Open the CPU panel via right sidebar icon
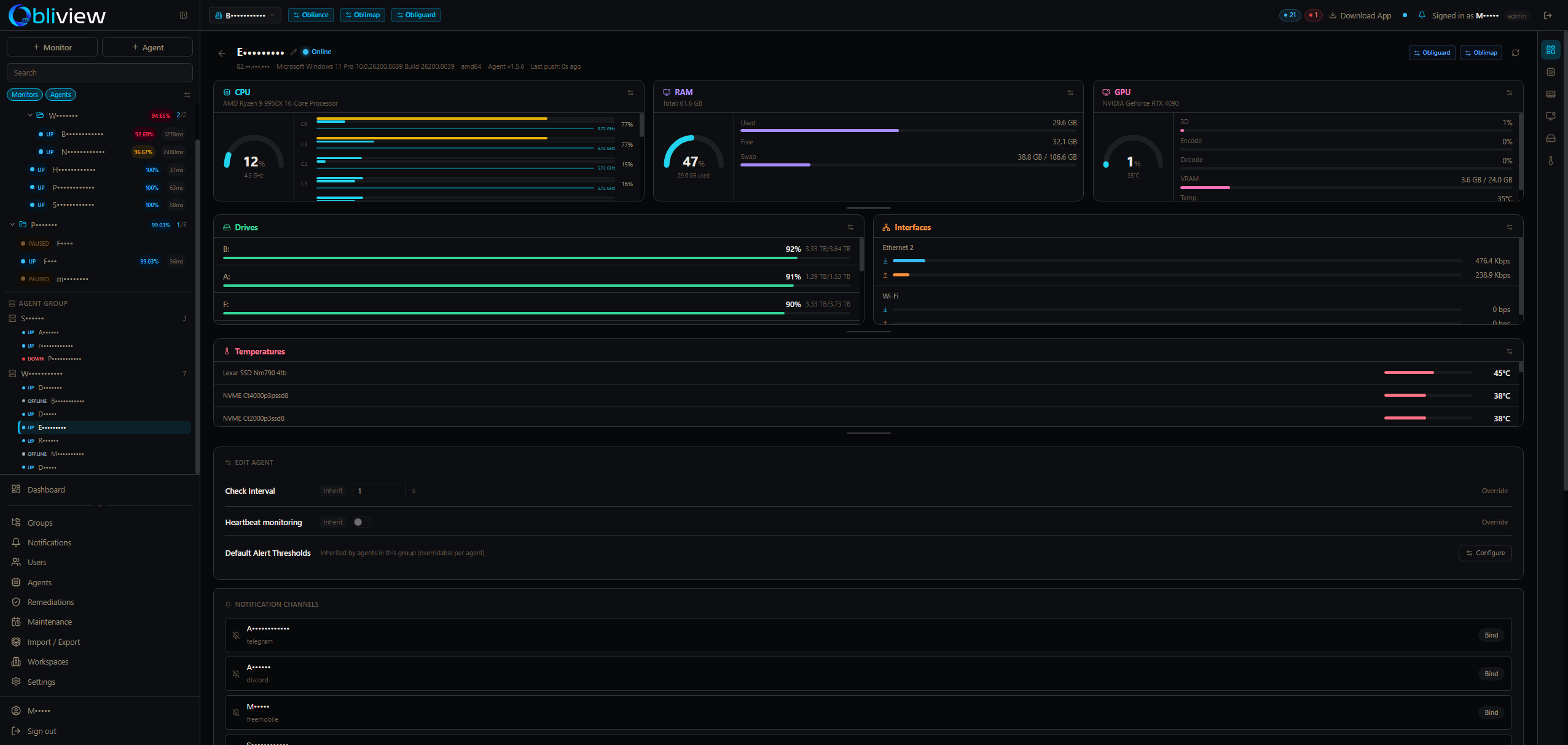 tap(1551, 72)
